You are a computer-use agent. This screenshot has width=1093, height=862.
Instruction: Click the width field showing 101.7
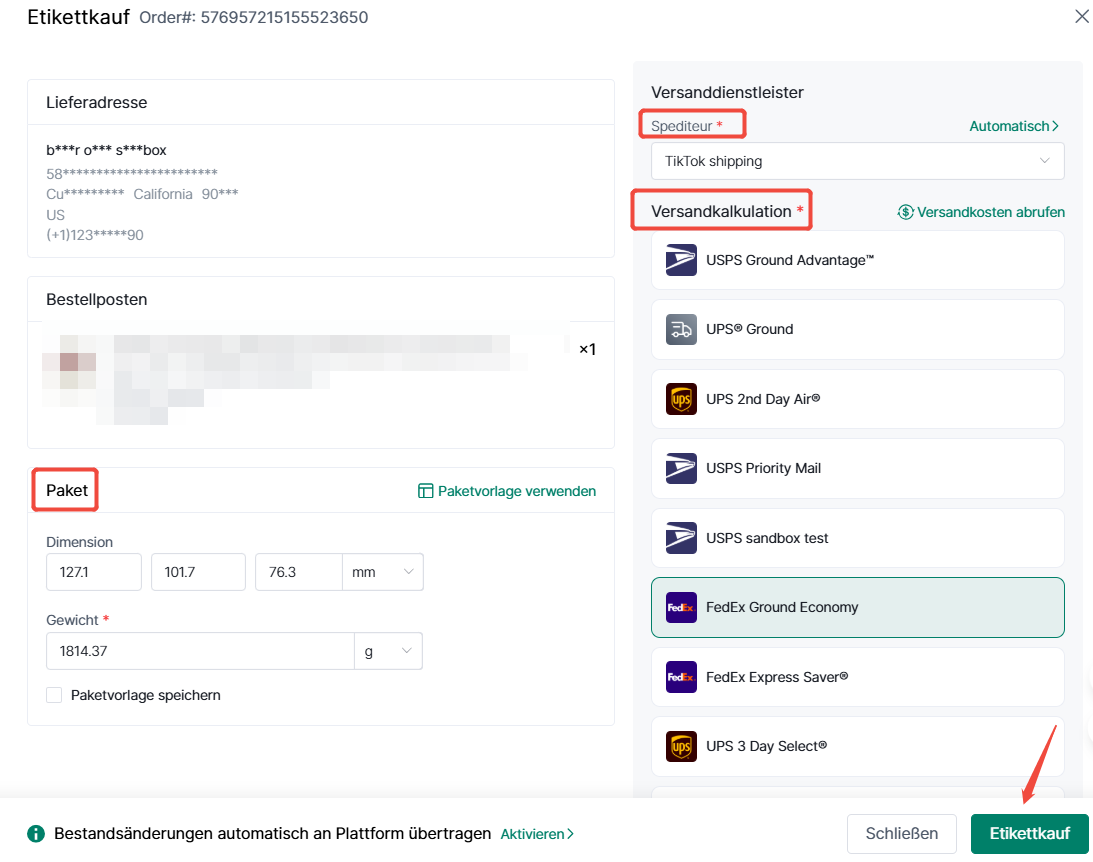[198, 572]
